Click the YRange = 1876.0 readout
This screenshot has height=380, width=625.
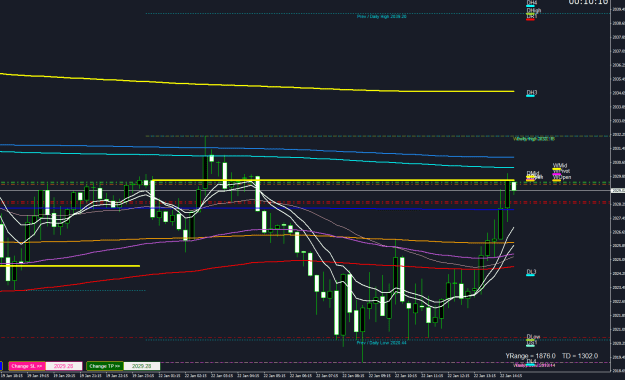point(531,356)
